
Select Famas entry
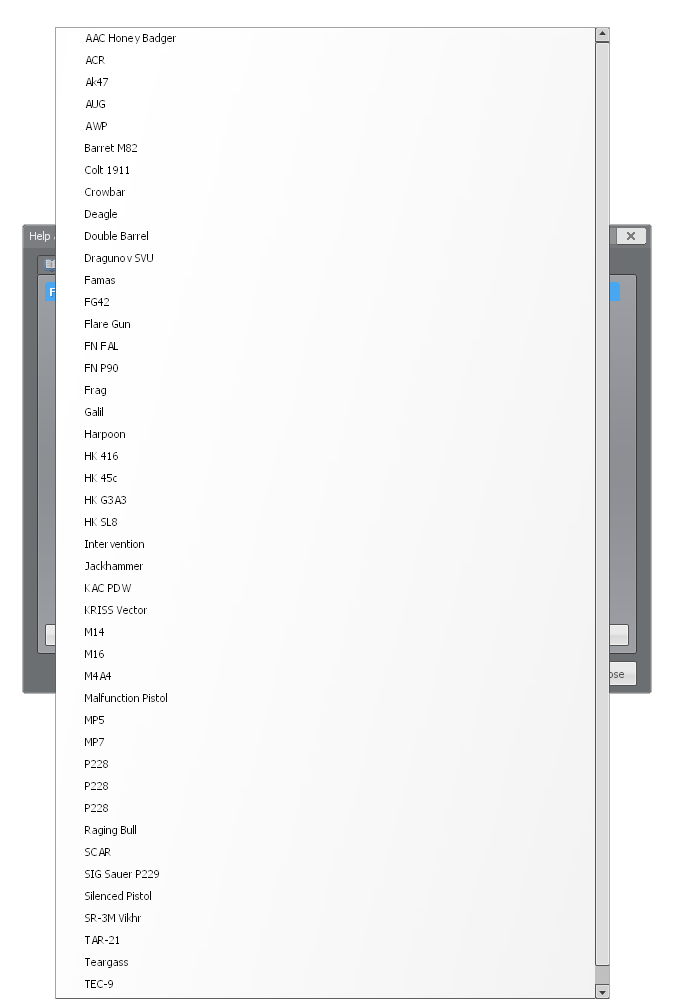click(325, 280)
